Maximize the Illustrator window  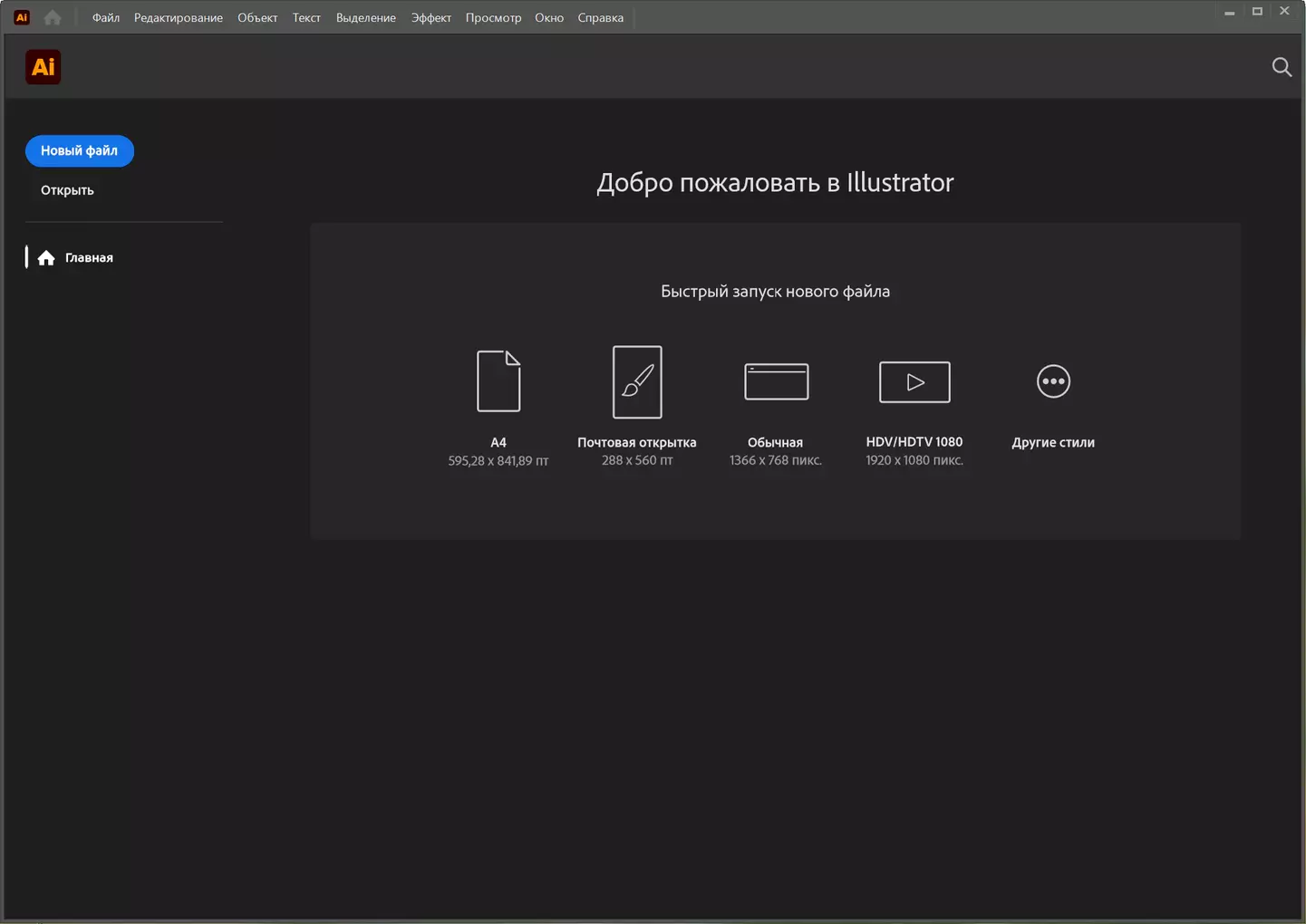[x=1257, y=12]
